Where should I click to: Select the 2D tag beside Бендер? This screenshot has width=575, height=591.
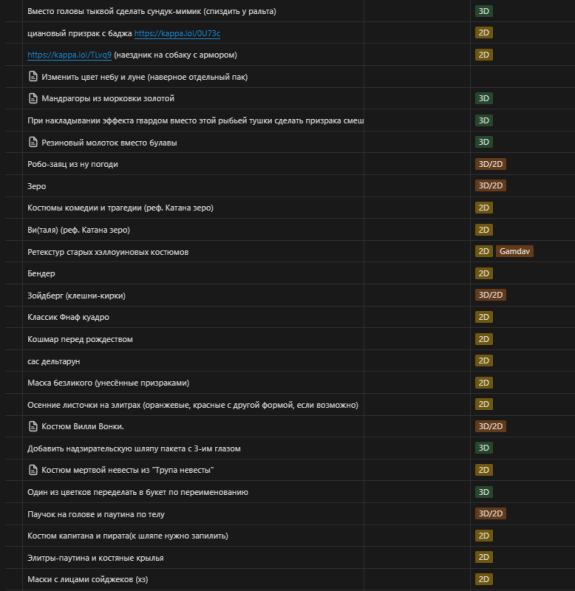tap(484, 273)
